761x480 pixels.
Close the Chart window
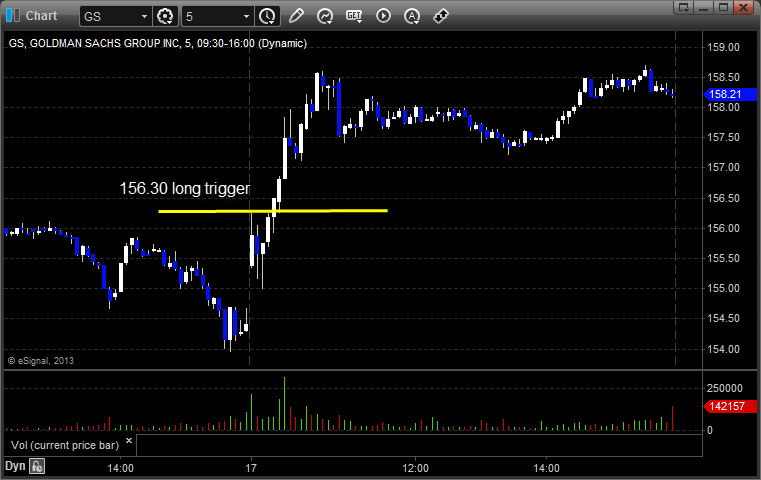point(744,7)
